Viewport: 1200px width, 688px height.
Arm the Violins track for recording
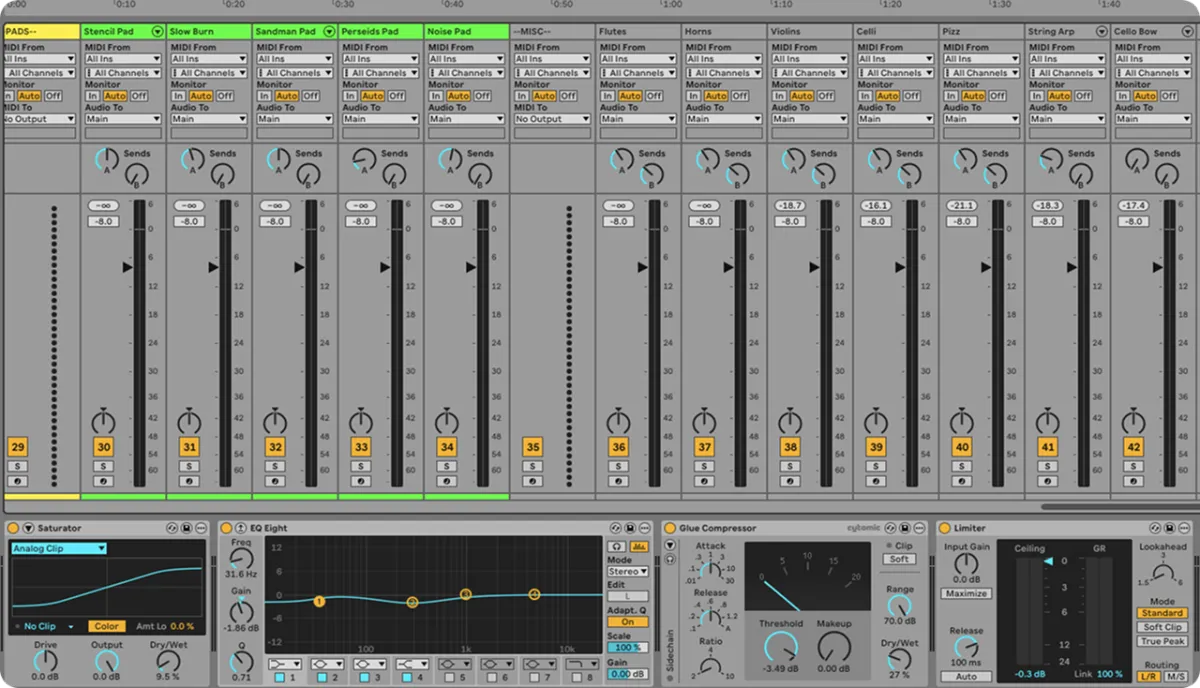(x=790, y=481)
